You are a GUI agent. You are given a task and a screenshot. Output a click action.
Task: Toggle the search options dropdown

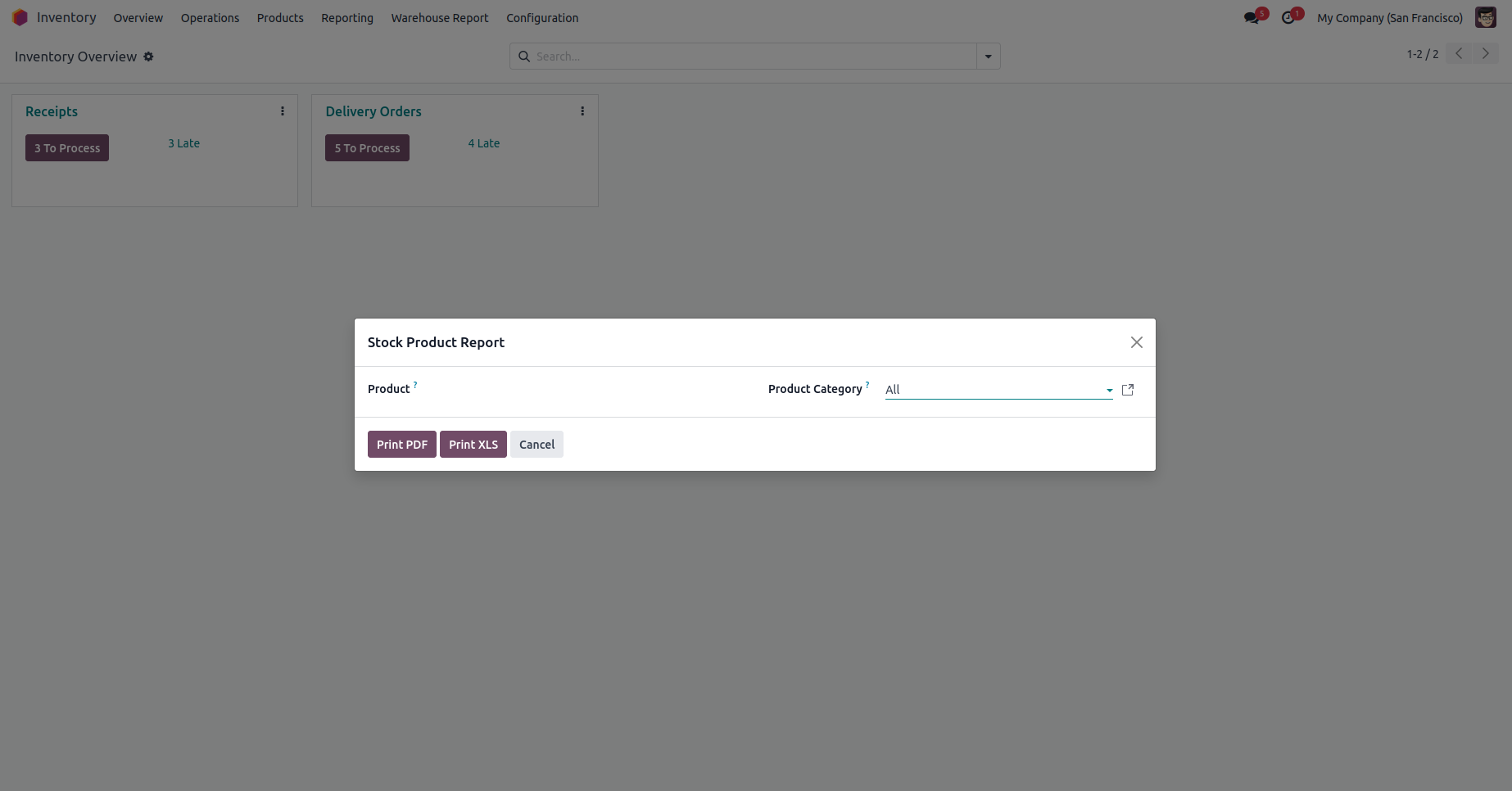click(989, 56)
